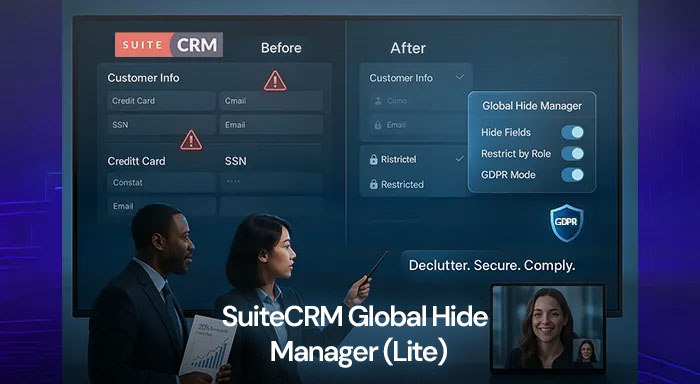Viewport: 700px width, 384px height.
Task: Collapse the After Customer Info chevron
Action: pos(459,77)
